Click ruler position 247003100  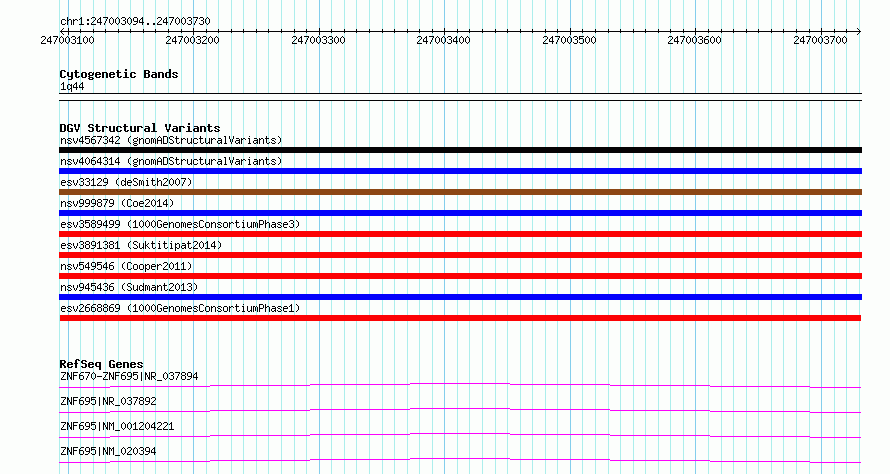tap(68, 40)
